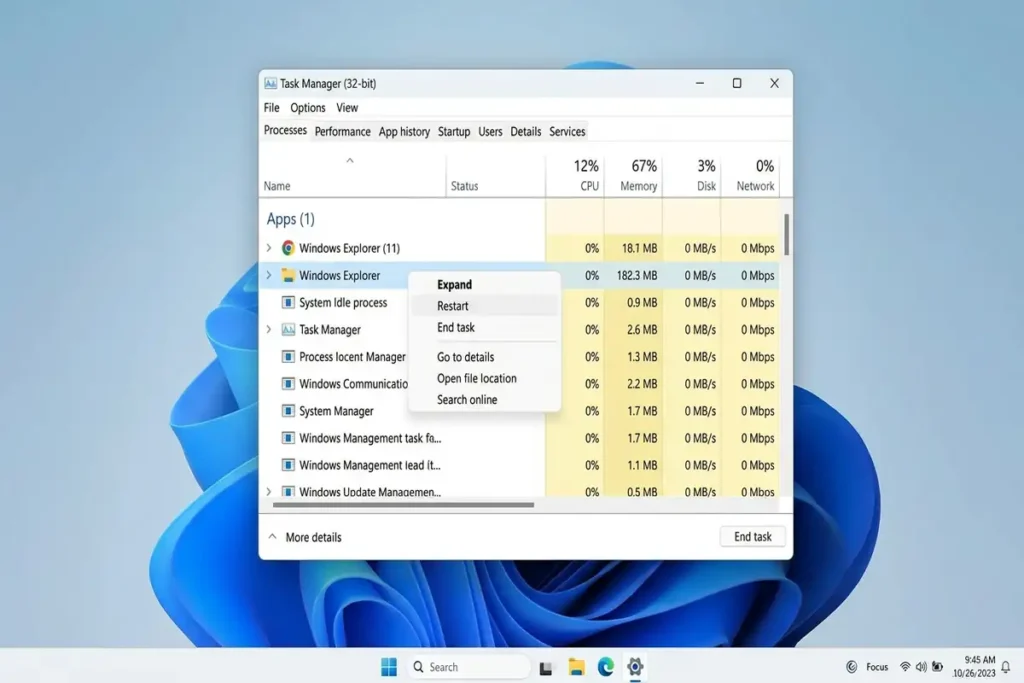The image size is (1024, 683).
Task: Click the folder icon of the highlighted Windows Explorer row
Action: [x=288, y=275]
